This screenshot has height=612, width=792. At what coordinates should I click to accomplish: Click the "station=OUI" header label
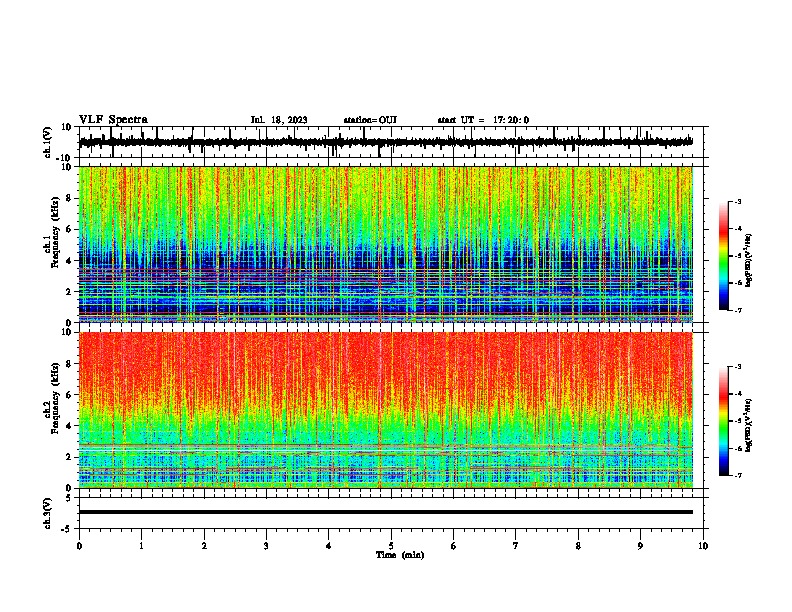pyautogui.click(x=370, y=120)
